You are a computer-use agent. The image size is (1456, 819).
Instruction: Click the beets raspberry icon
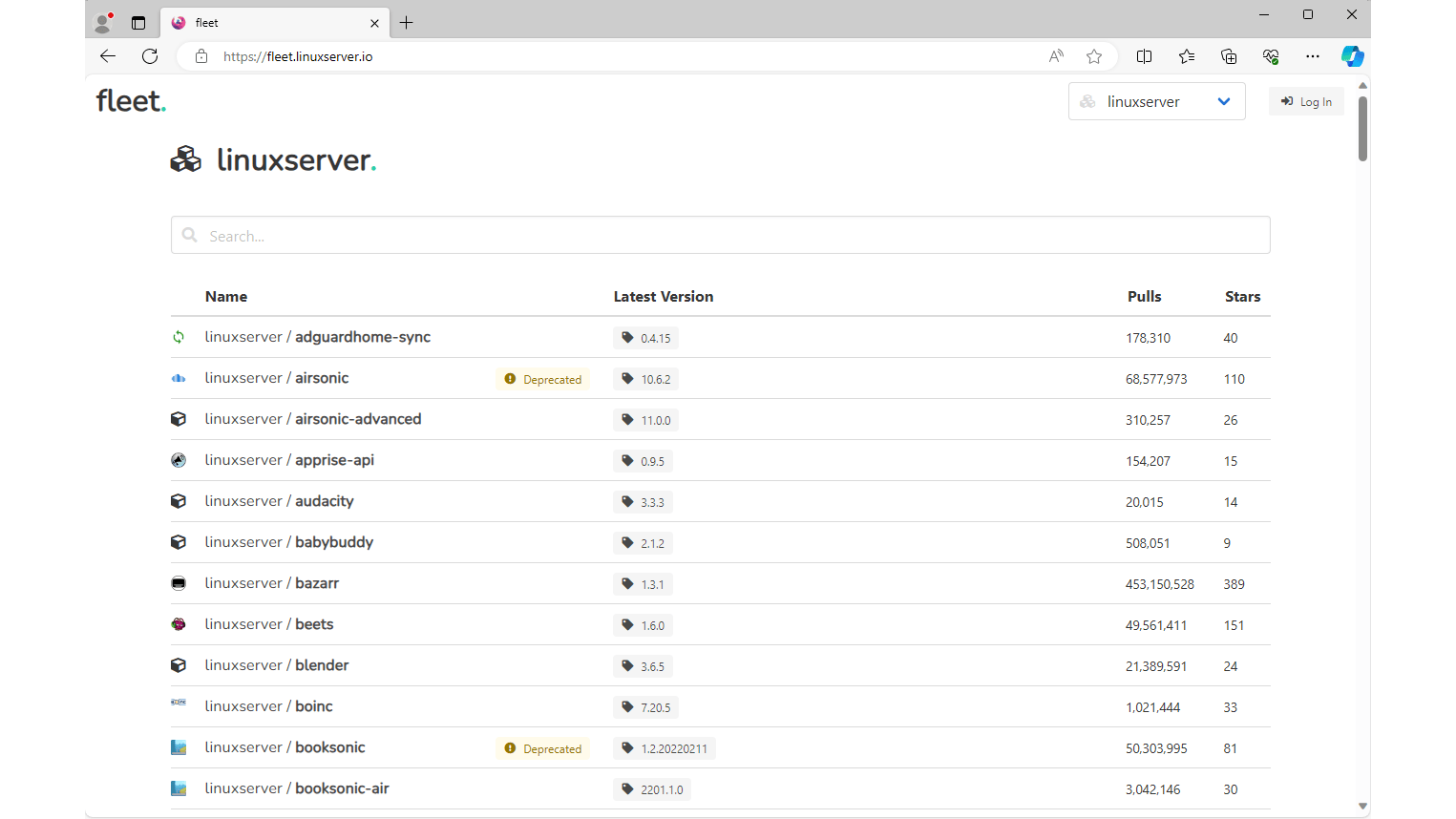coord(179,623)
